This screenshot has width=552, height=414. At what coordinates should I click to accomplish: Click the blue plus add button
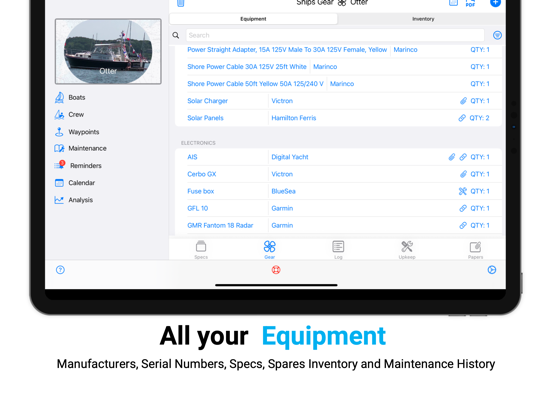coord(495,3)
